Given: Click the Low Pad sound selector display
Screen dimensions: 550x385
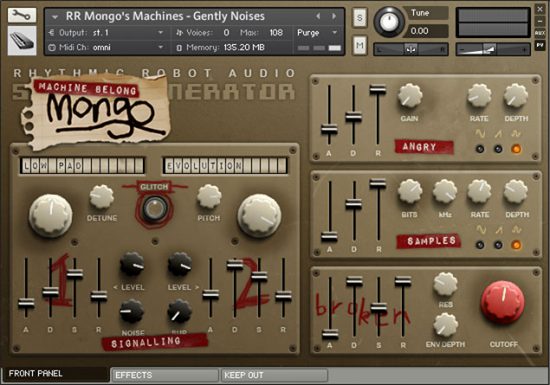Looking at the screenshot, I should pyautogui.click(x=82, y=166).
